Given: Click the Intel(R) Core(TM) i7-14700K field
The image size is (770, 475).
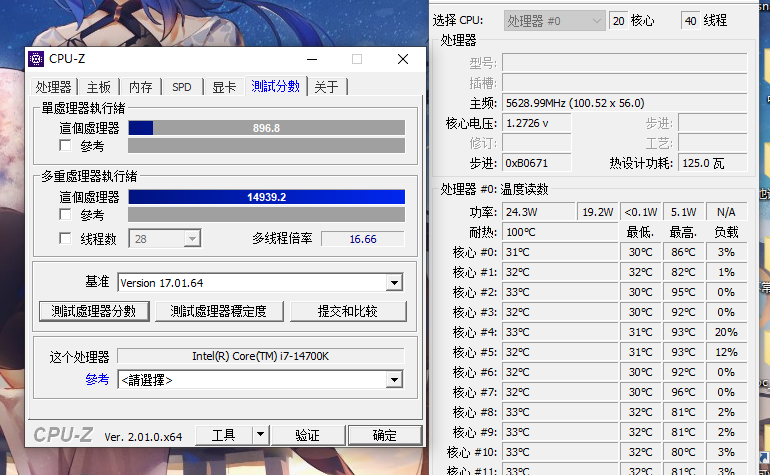Looking at the screenshot, I should coord(261,356).
